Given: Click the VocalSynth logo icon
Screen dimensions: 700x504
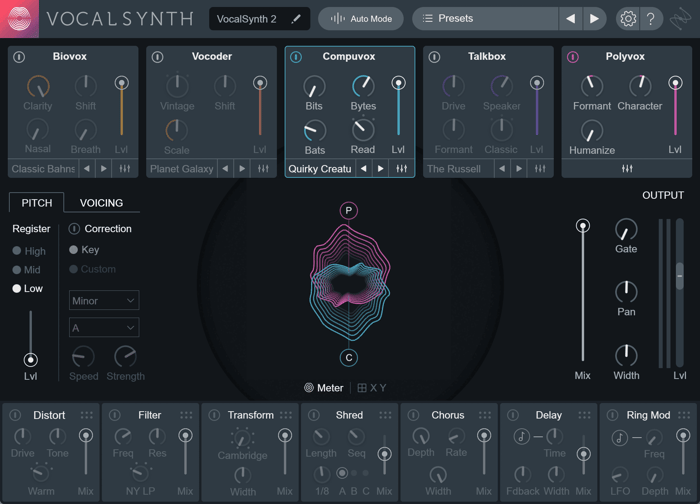Looking at the screenshot, I should (x=19, y=19).
